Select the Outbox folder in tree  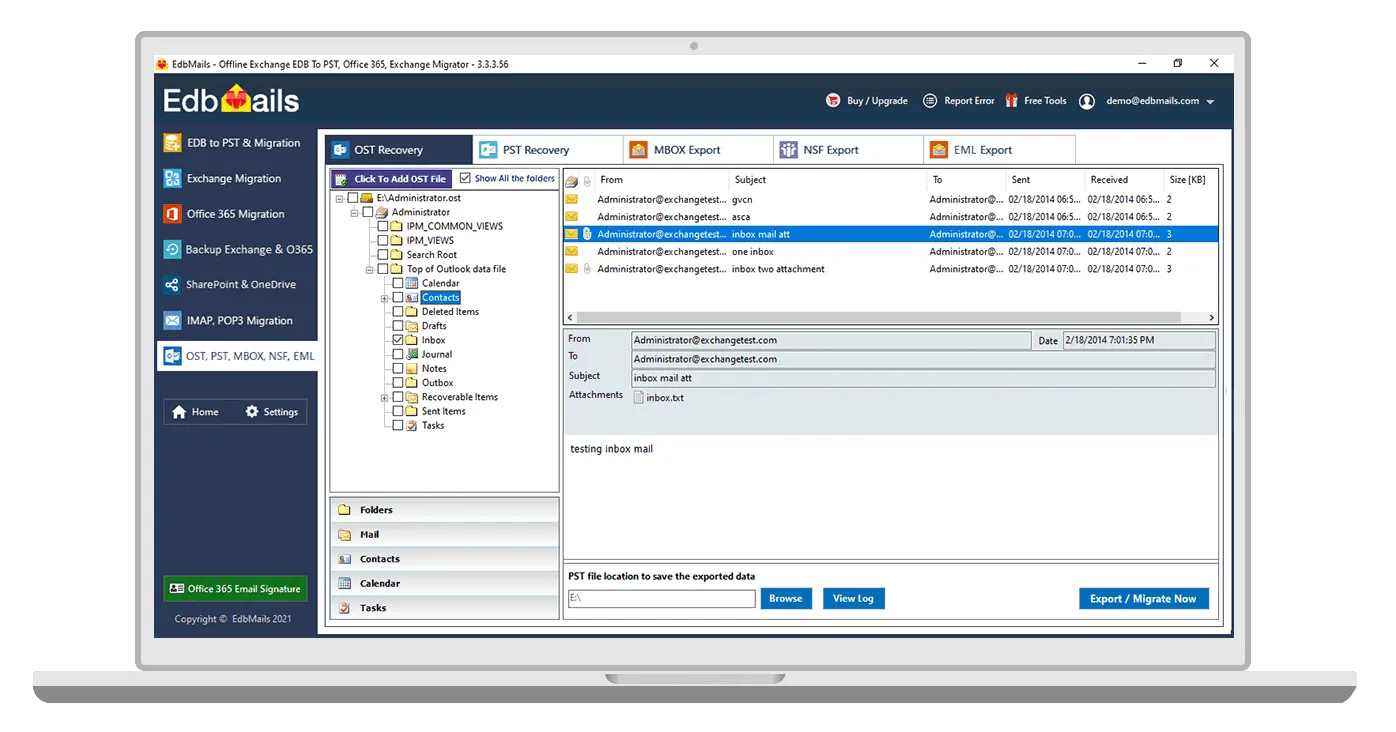[x=437, y=383]
